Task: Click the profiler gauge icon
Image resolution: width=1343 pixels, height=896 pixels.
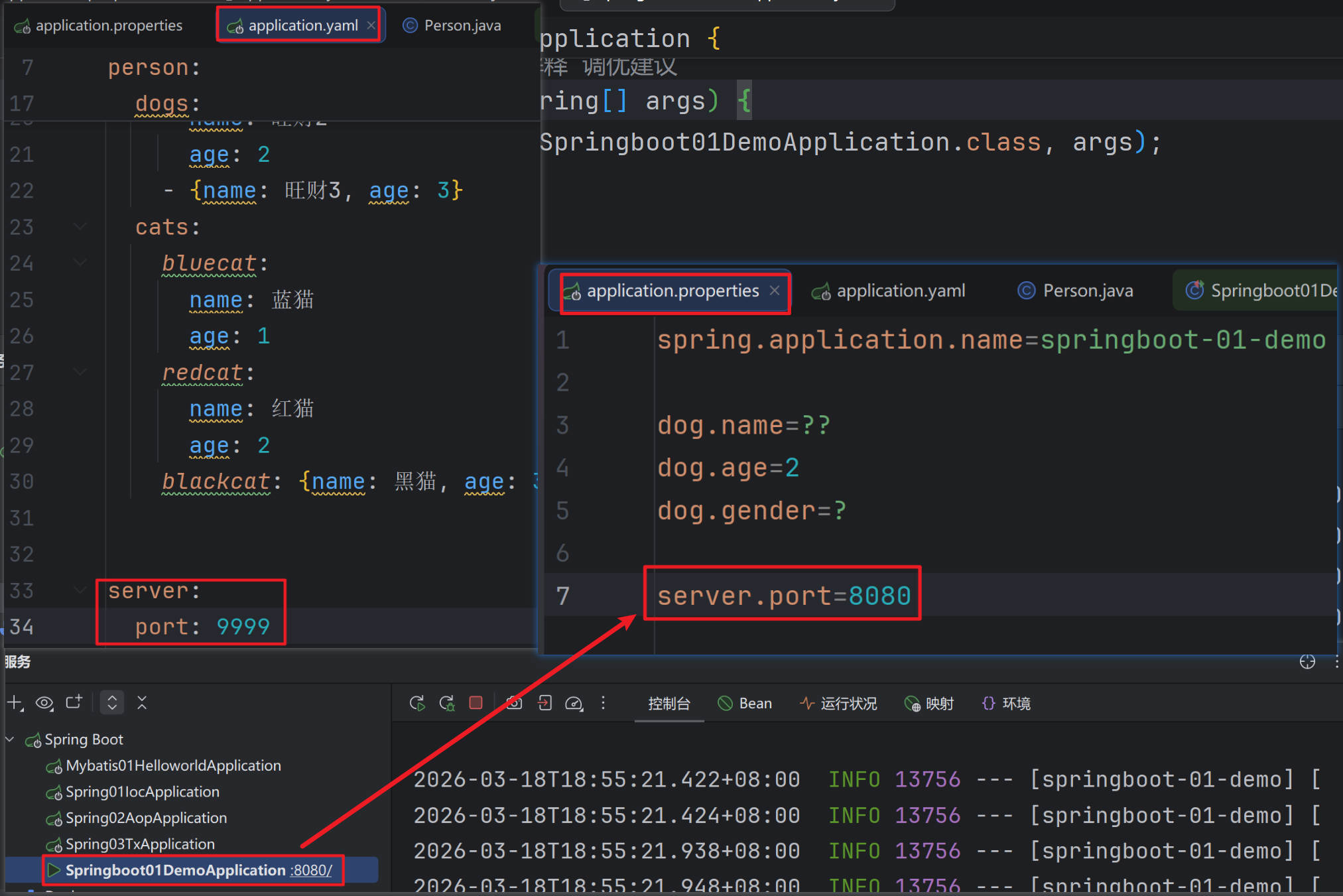Action: 574,703
